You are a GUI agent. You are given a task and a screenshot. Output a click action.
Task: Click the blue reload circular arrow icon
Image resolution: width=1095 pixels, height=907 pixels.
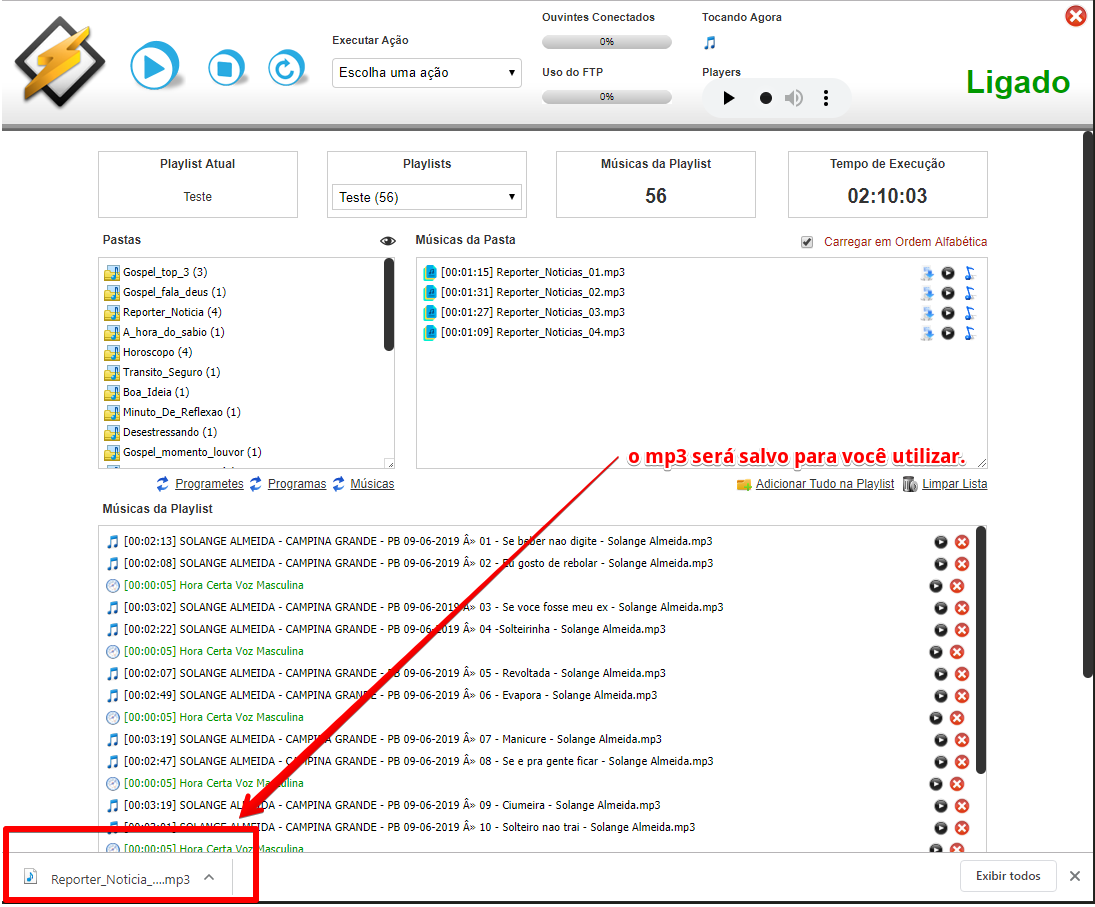tap(286, 68)
